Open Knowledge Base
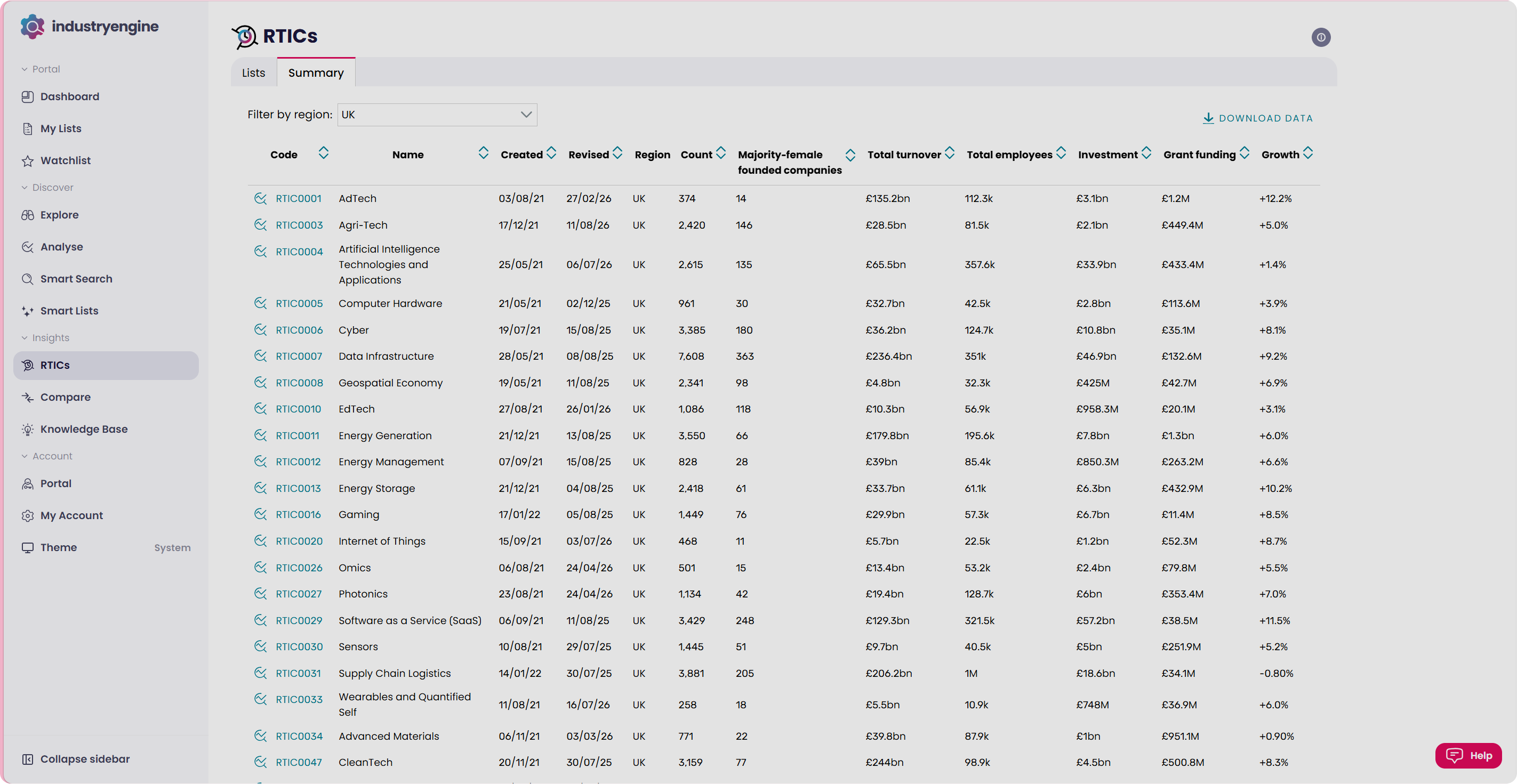 106,429
